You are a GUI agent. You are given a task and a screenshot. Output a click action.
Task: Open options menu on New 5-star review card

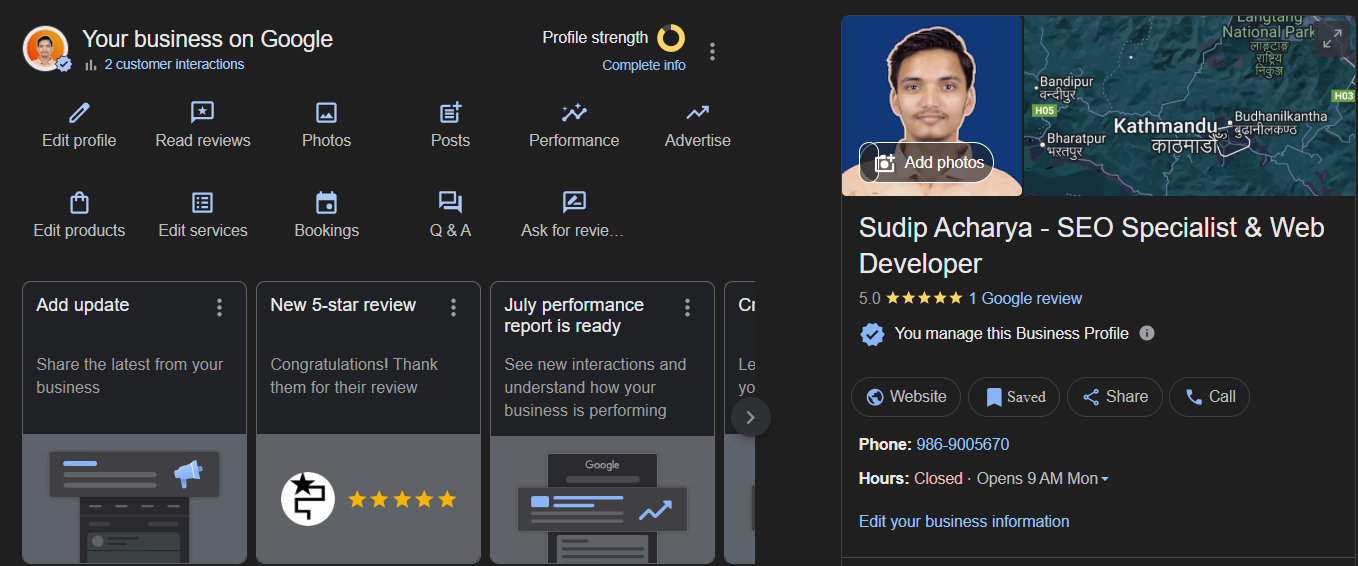454,307
